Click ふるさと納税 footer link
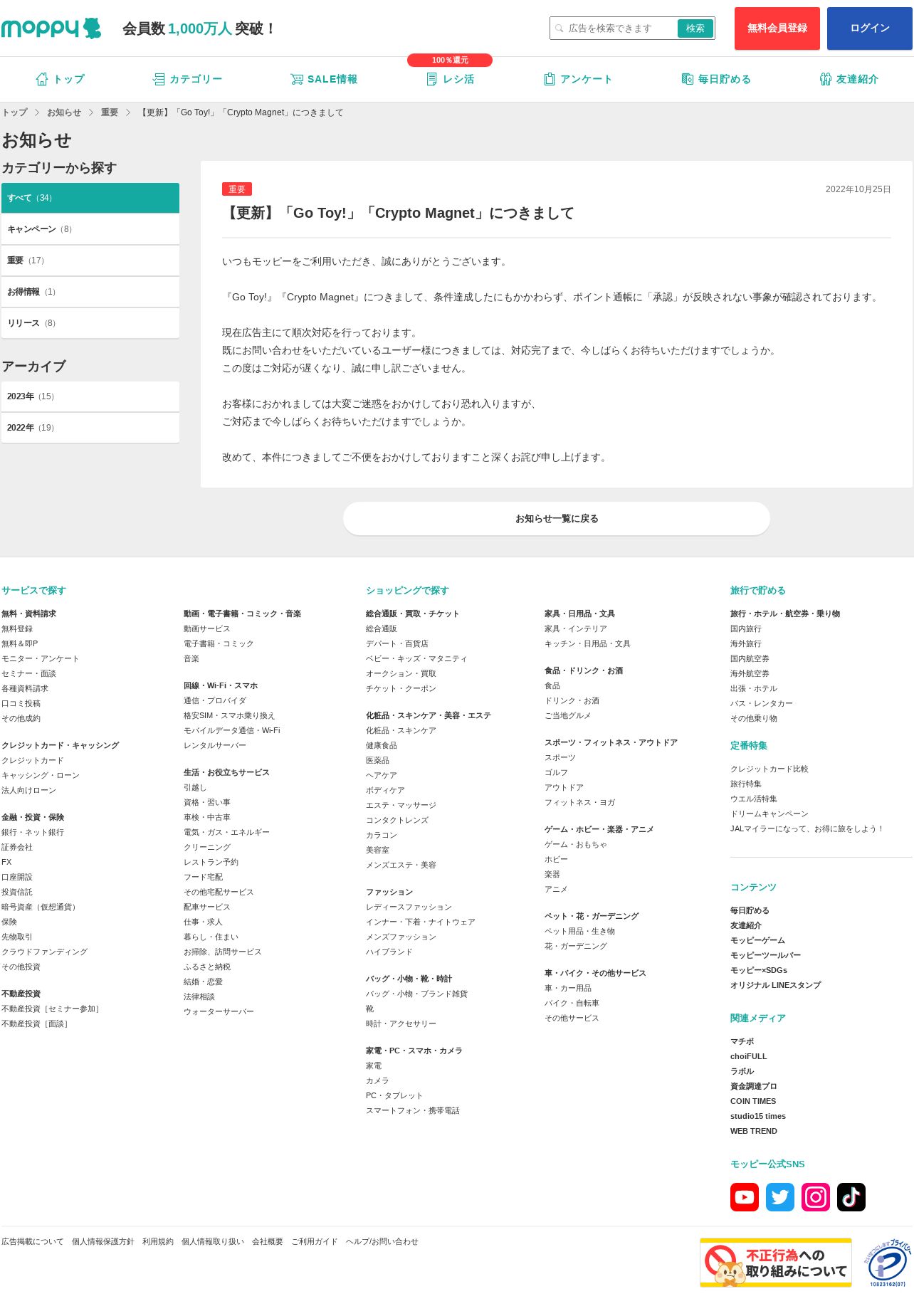 pyautogui.click(x=207, y=967)
